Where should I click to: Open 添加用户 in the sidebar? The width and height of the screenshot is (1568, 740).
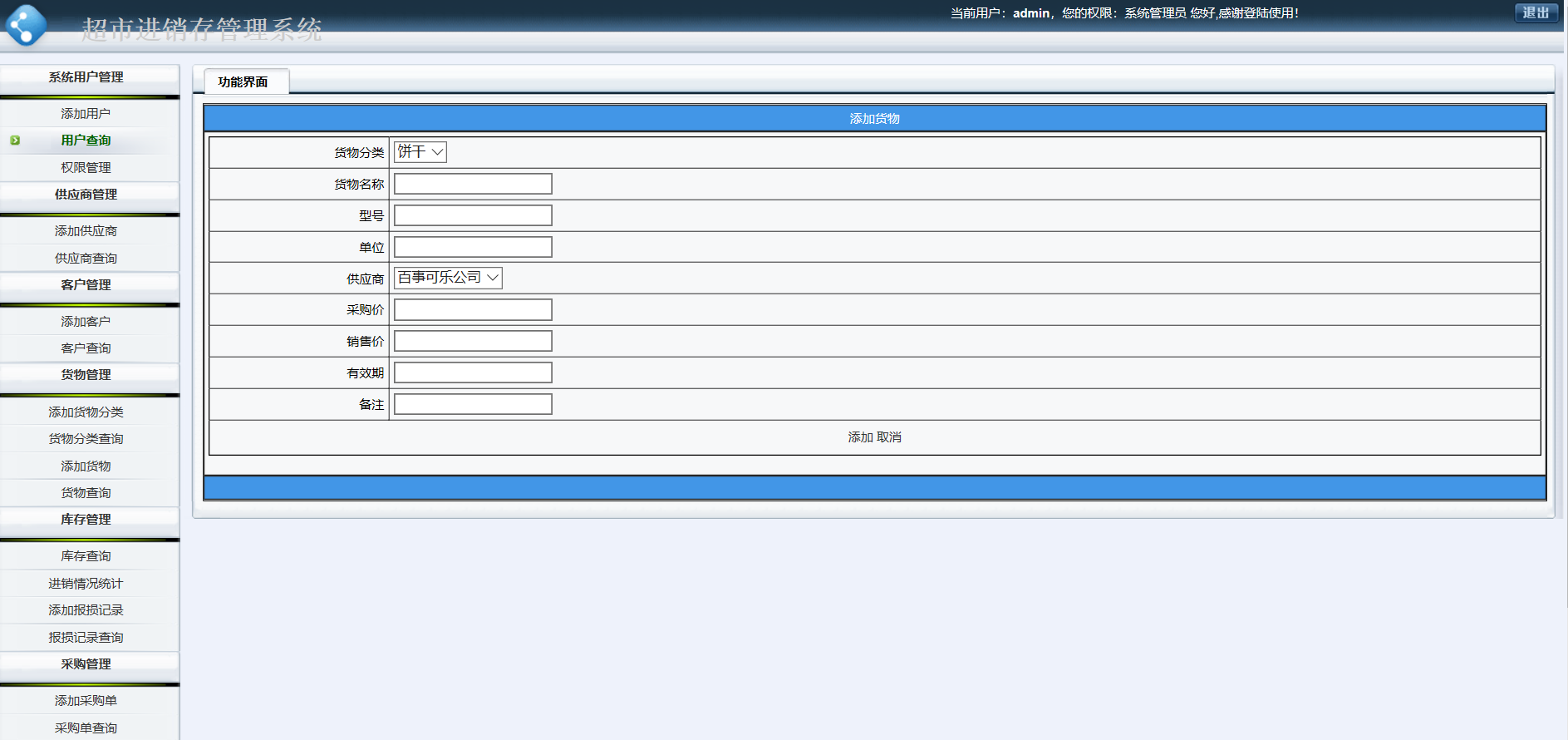[x=86, y=114]
